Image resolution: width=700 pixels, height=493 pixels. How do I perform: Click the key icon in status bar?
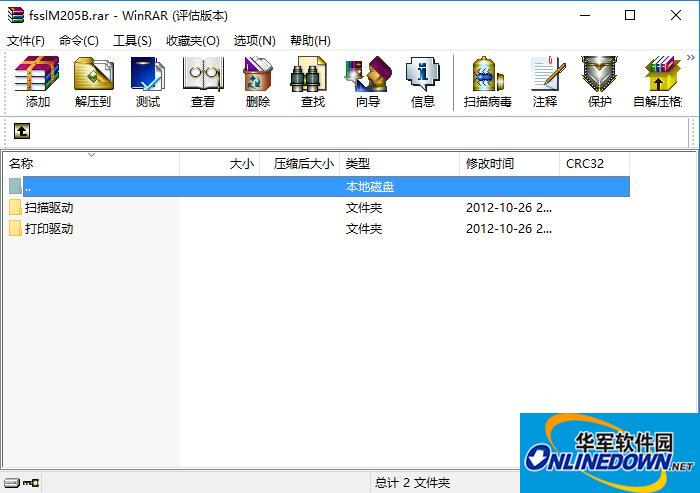[x=31, y=482]
